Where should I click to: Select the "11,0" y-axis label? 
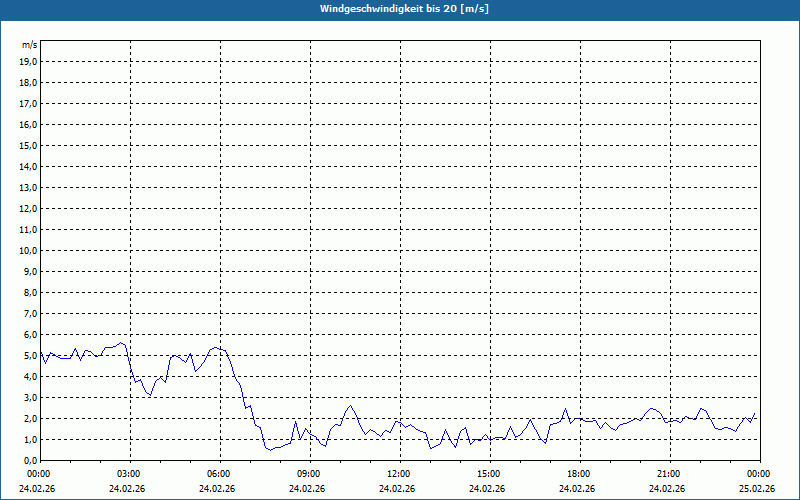(x=28, y=230)
